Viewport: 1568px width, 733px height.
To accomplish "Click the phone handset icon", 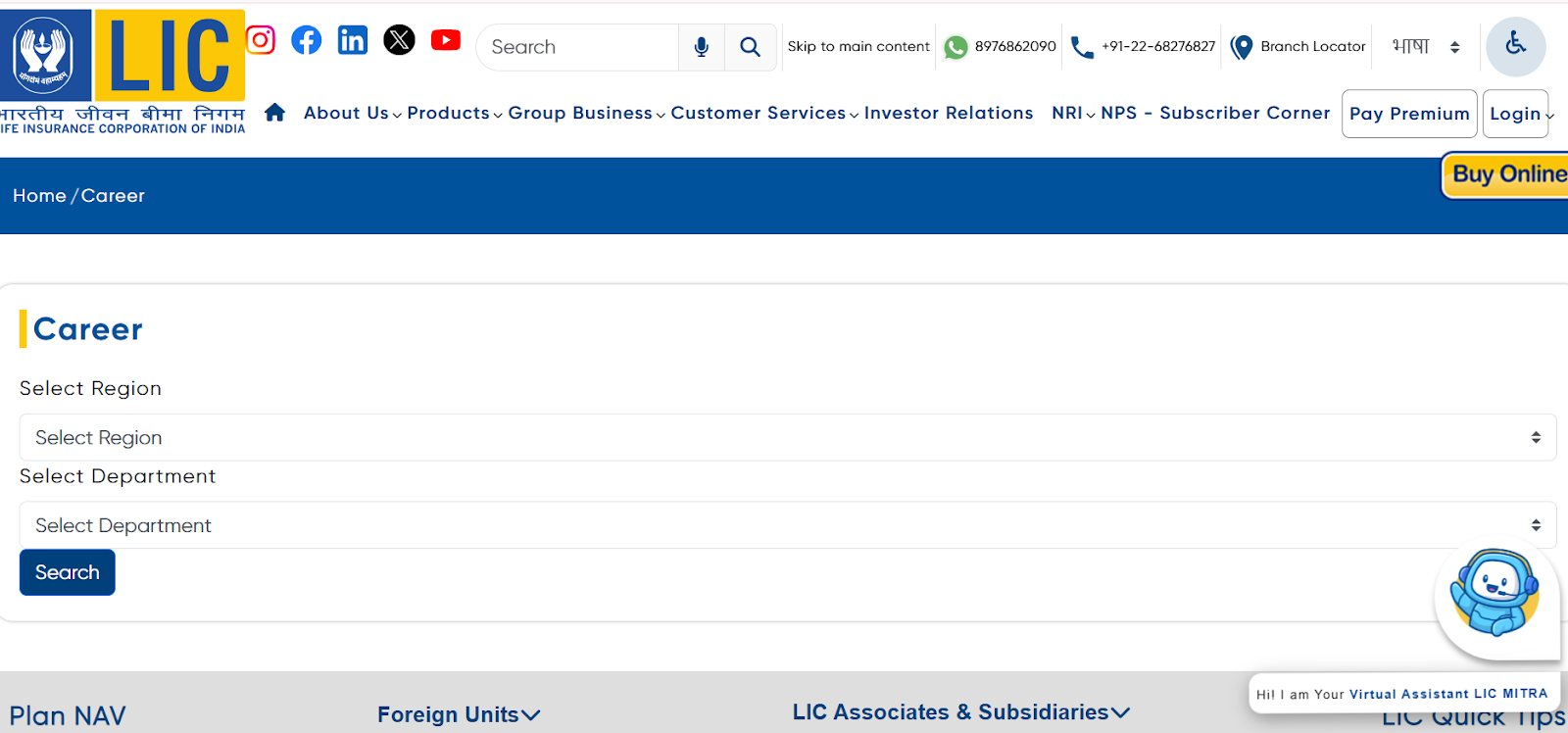I will 1082,47.
